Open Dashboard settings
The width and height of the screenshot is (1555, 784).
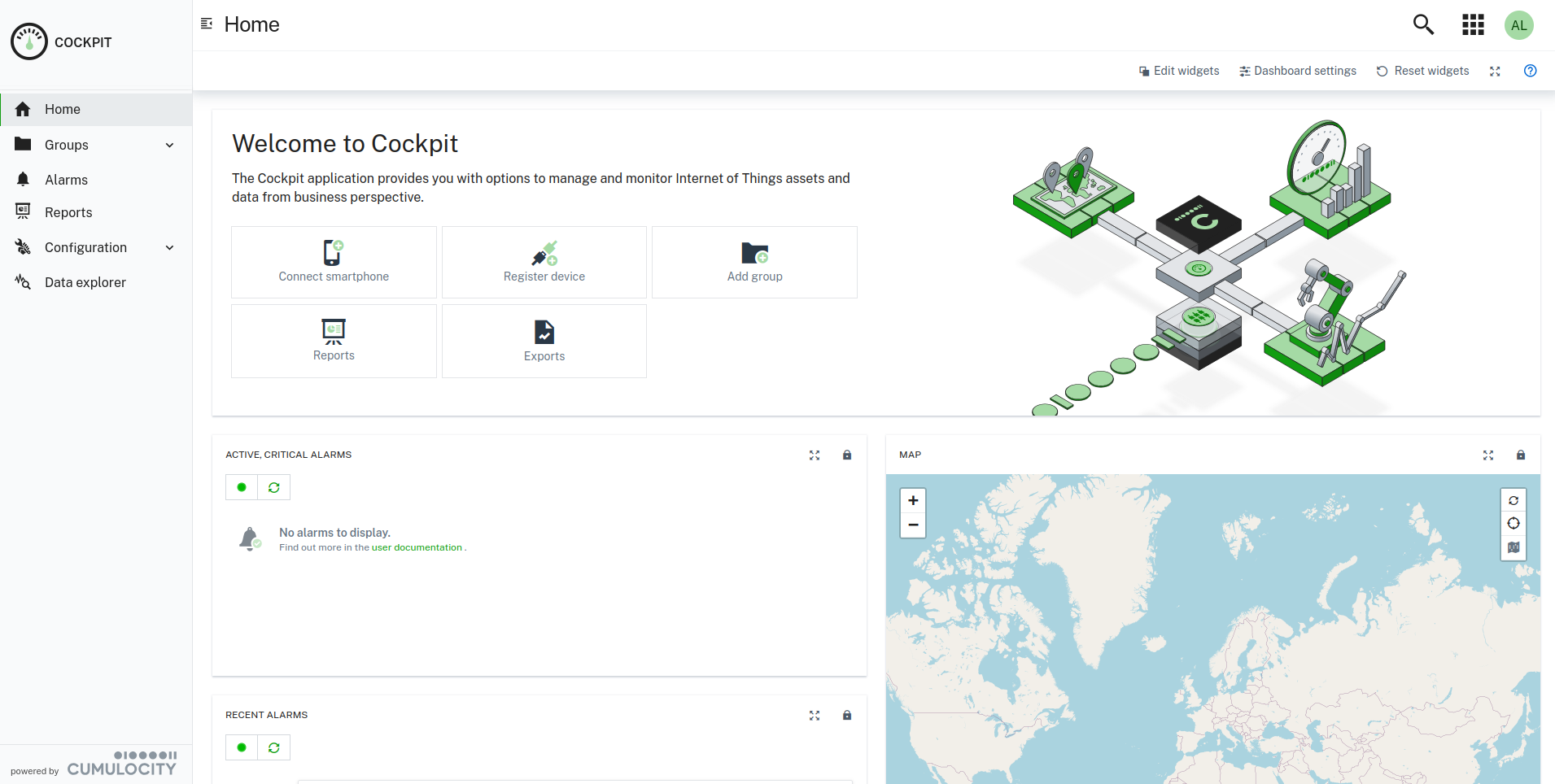pos(1297,71)
